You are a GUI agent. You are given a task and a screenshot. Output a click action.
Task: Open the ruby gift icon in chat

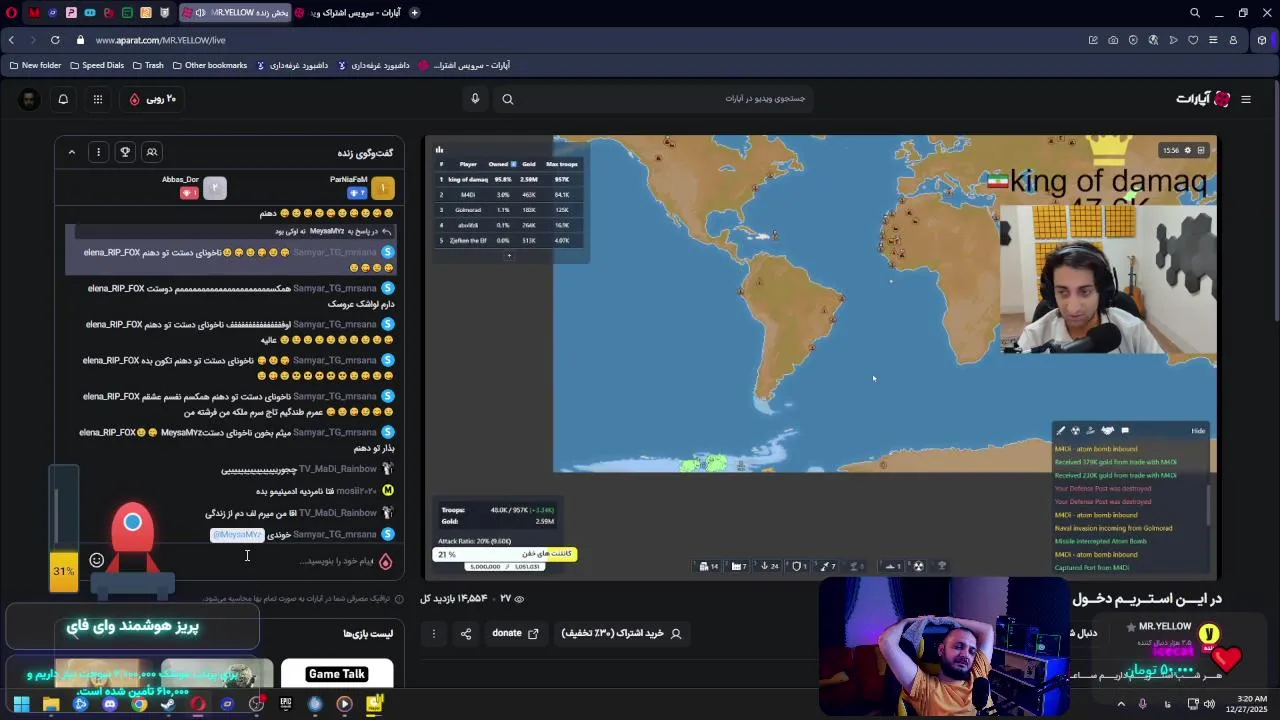tap(385, 561)
